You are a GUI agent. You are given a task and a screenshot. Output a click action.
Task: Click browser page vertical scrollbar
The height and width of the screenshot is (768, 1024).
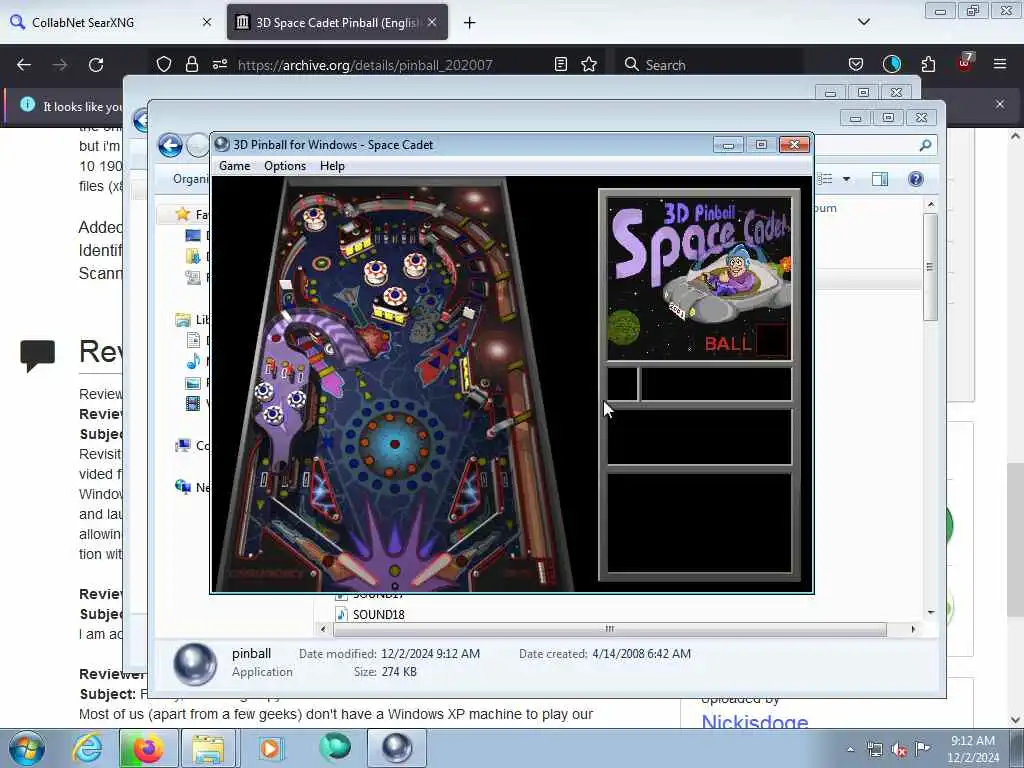coord(1015,539)
